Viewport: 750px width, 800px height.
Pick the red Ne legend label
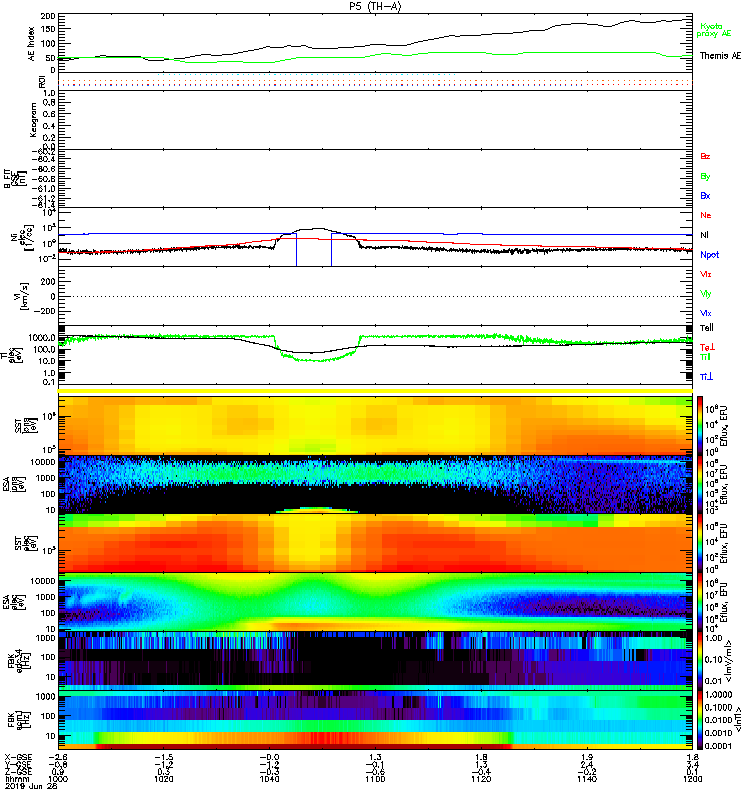click(x=706, y=215)
